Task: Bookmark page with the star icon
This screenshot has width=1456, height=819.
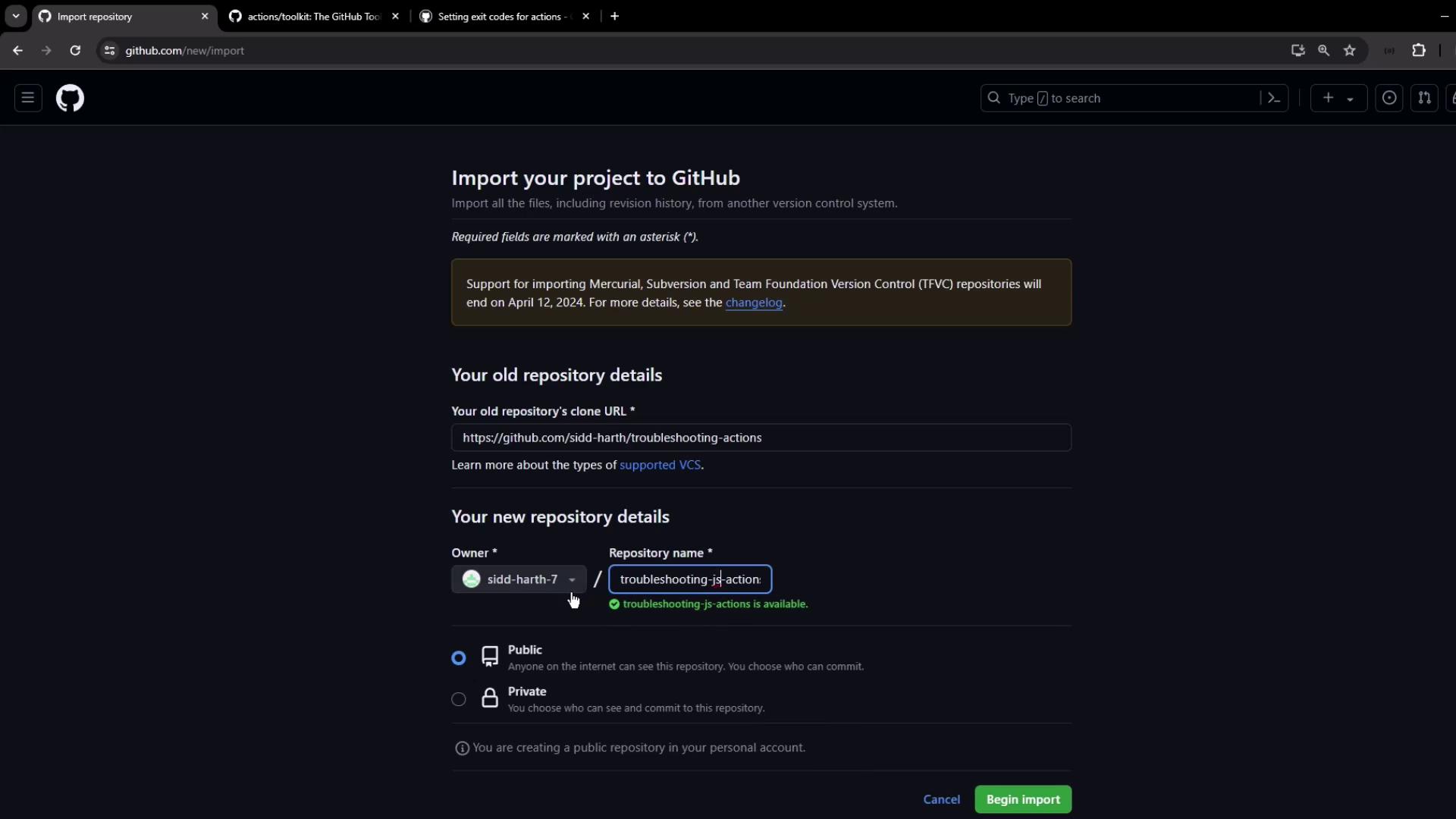Action: [x=1350, y=51]
